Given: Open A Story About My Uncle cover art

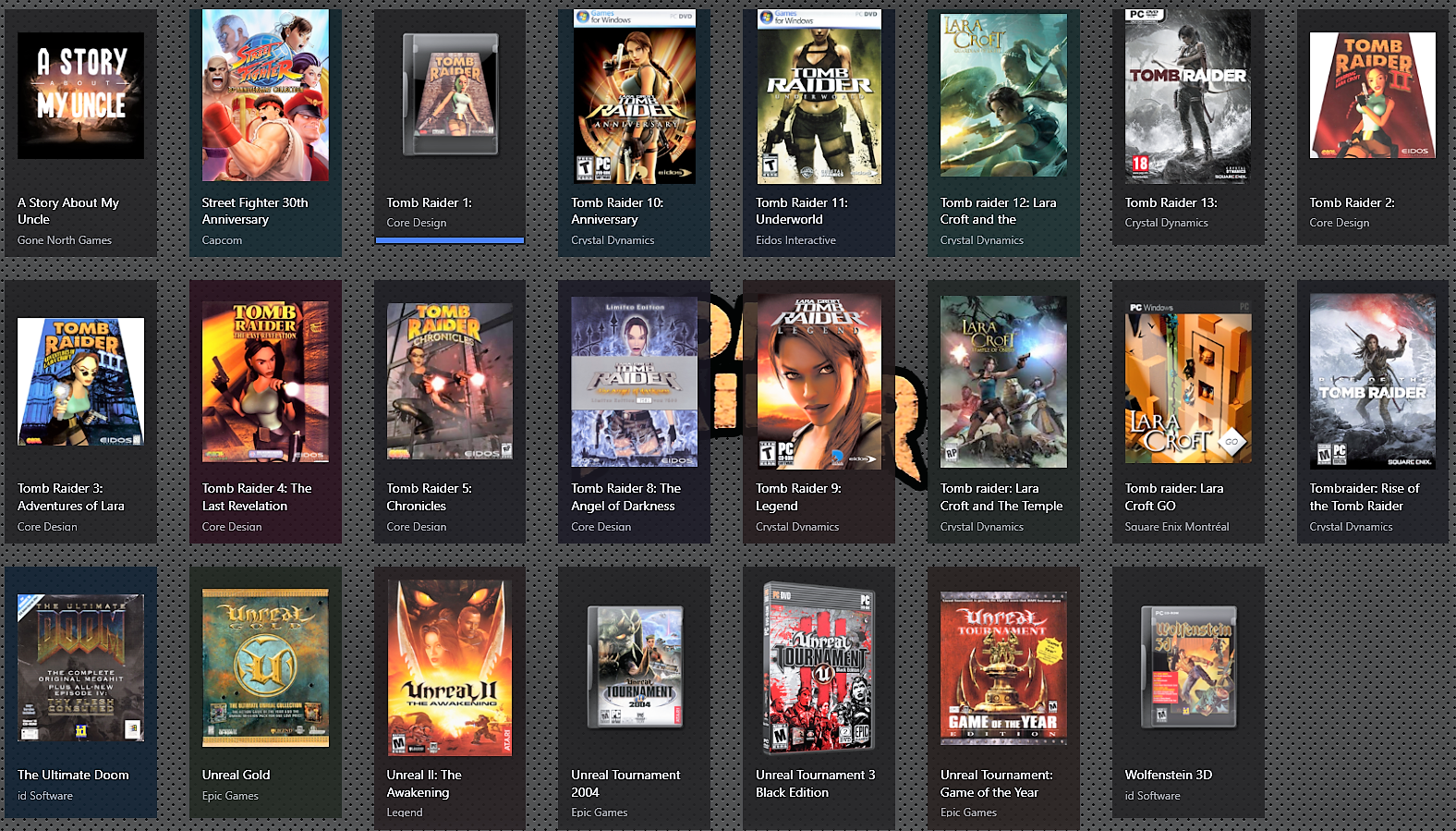Looking at the screenshot, I should tap(80, 95).
